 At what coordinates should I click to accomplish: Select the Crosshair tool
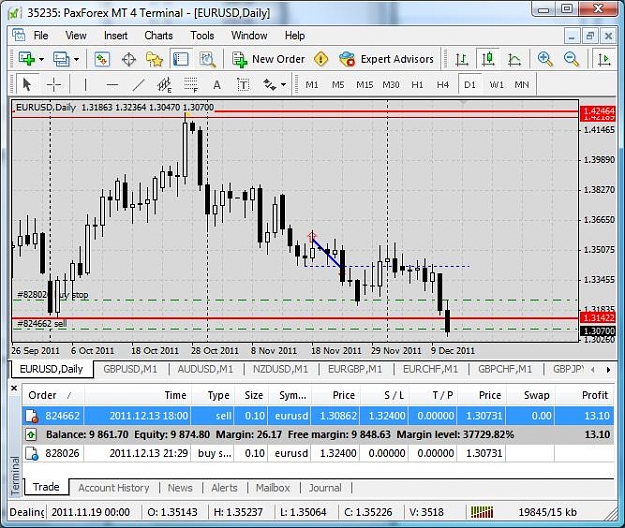point(54,84)
